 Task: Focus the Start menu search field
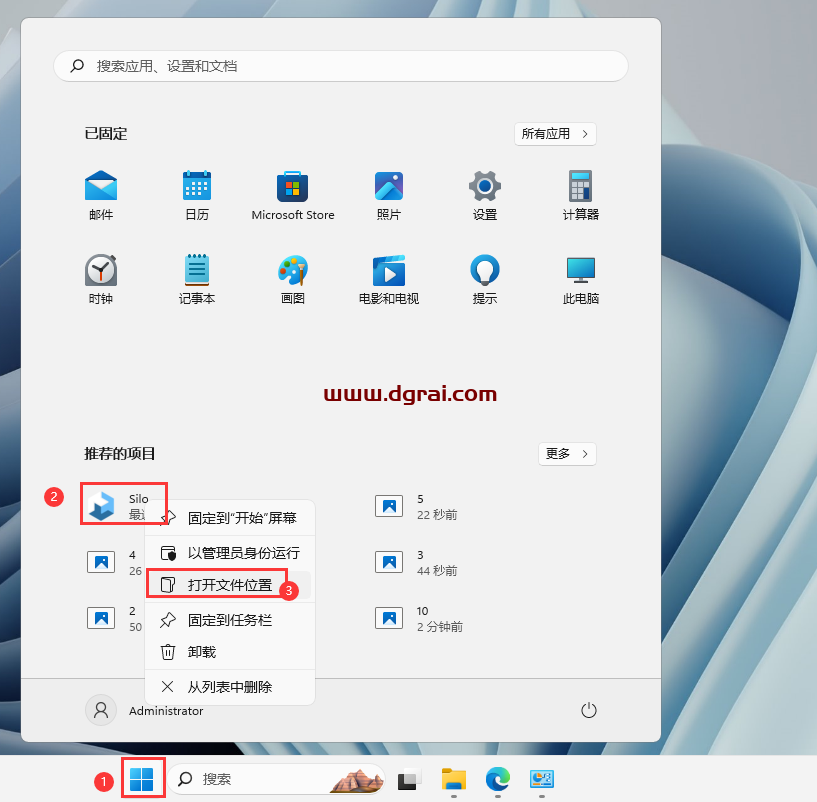[341, 66]
